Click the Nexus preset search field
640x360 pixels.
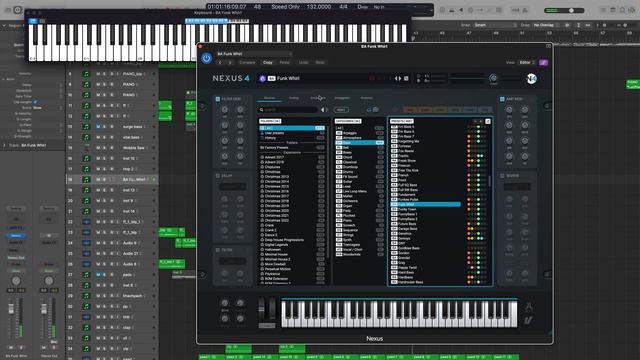click(x=288, y=109)
